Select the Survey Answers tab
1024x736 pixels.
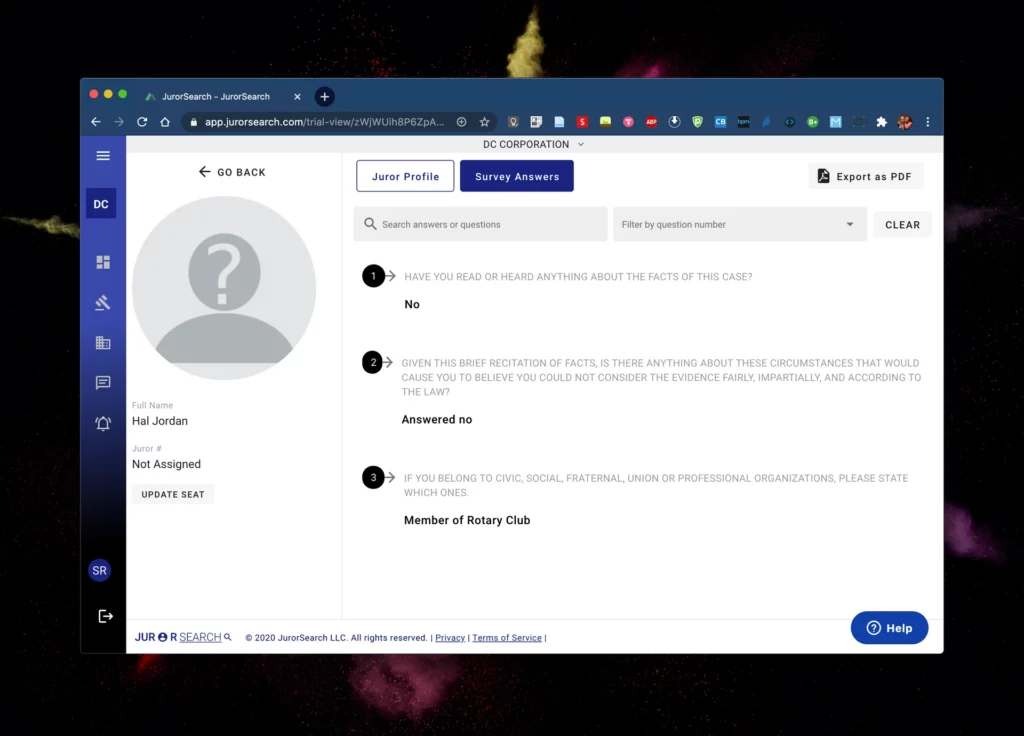(517, 176)
